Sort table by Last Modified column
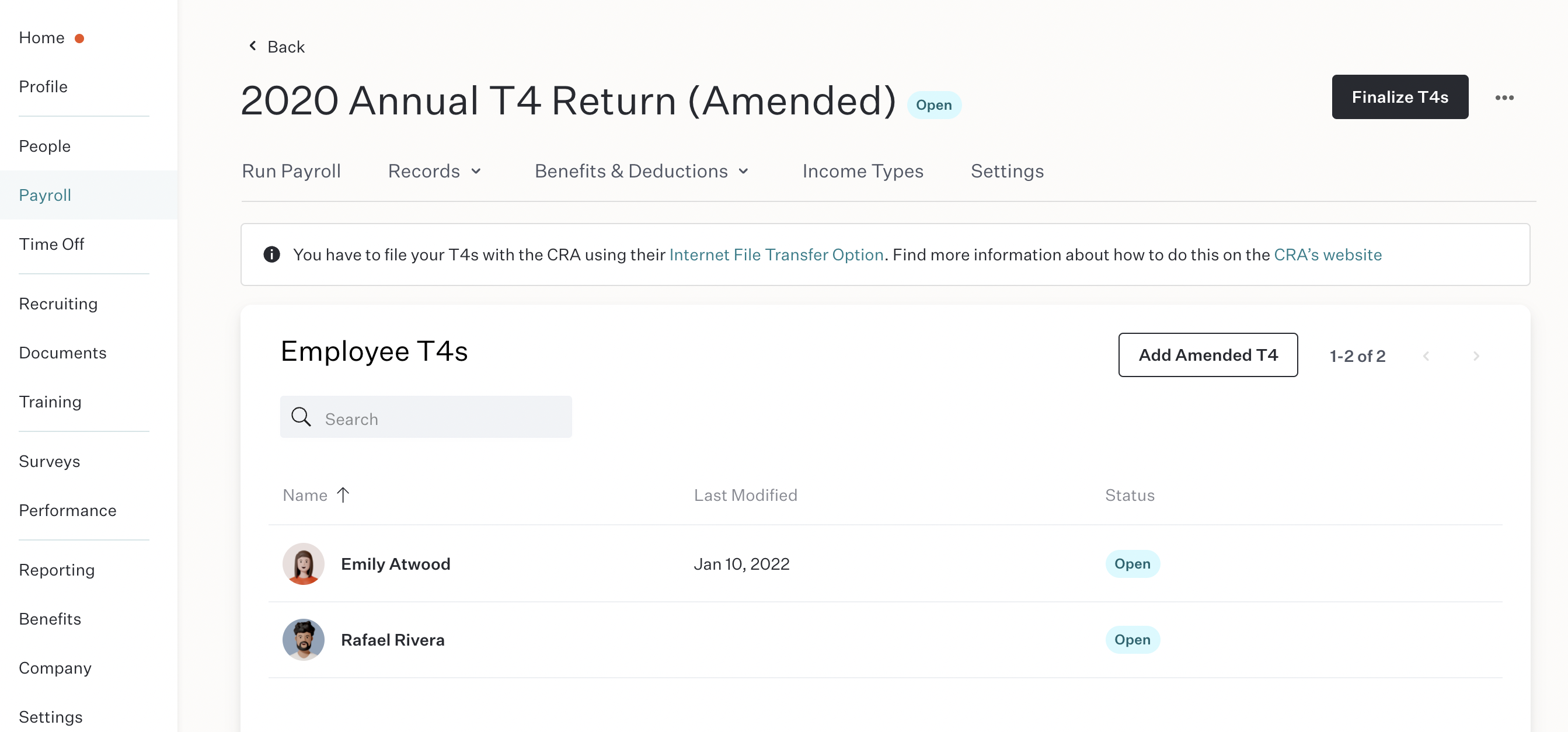The height and width of the screenshot is (732, 1568). tap(745, 494)
